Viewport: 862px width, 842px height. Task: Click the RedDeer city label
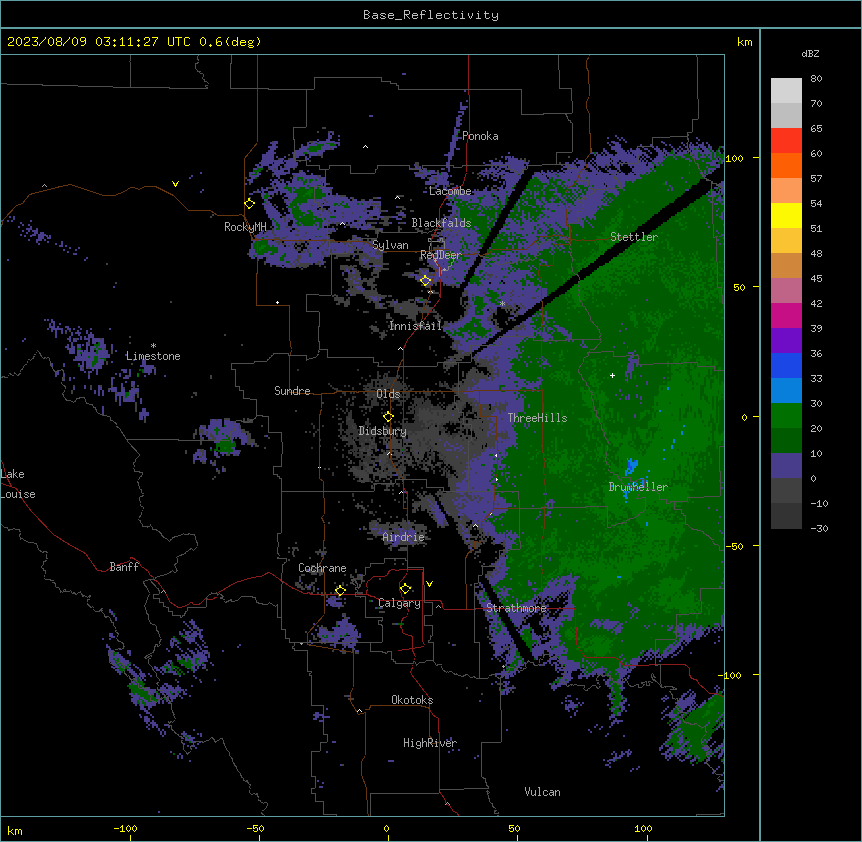point(441,255)
